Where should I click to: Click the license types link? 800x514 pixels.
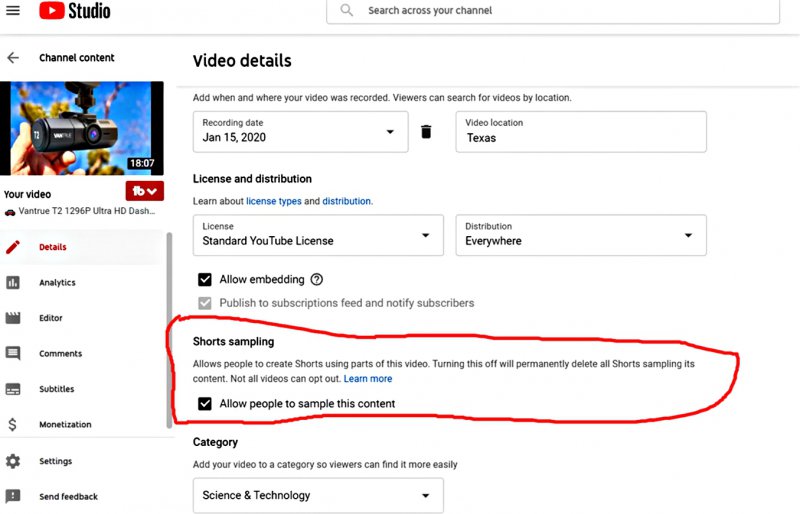point(273,201)
